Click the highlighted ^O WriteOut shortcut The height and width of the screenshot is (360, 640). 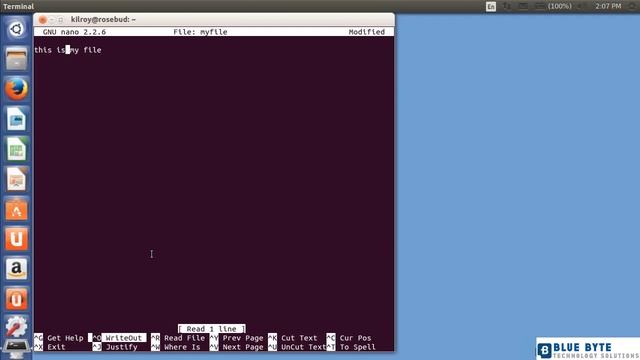(117, 338)
